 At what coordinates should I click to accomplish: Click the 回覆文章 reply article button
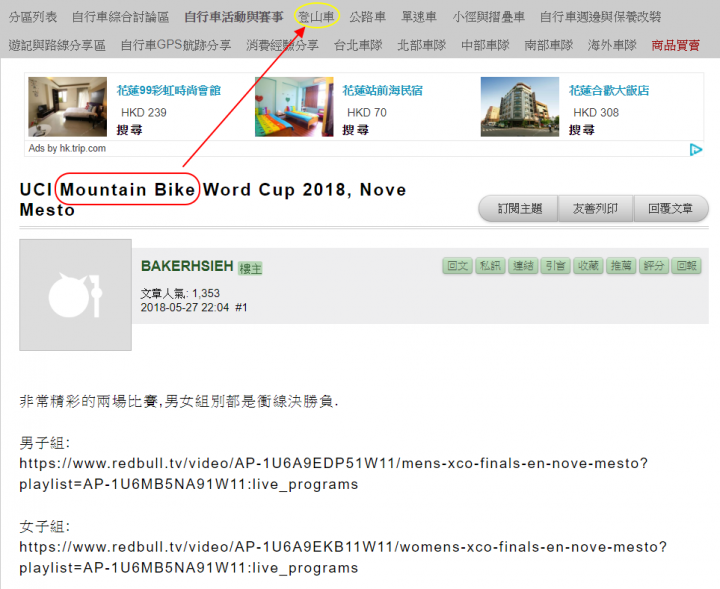[x=671, y=209]
